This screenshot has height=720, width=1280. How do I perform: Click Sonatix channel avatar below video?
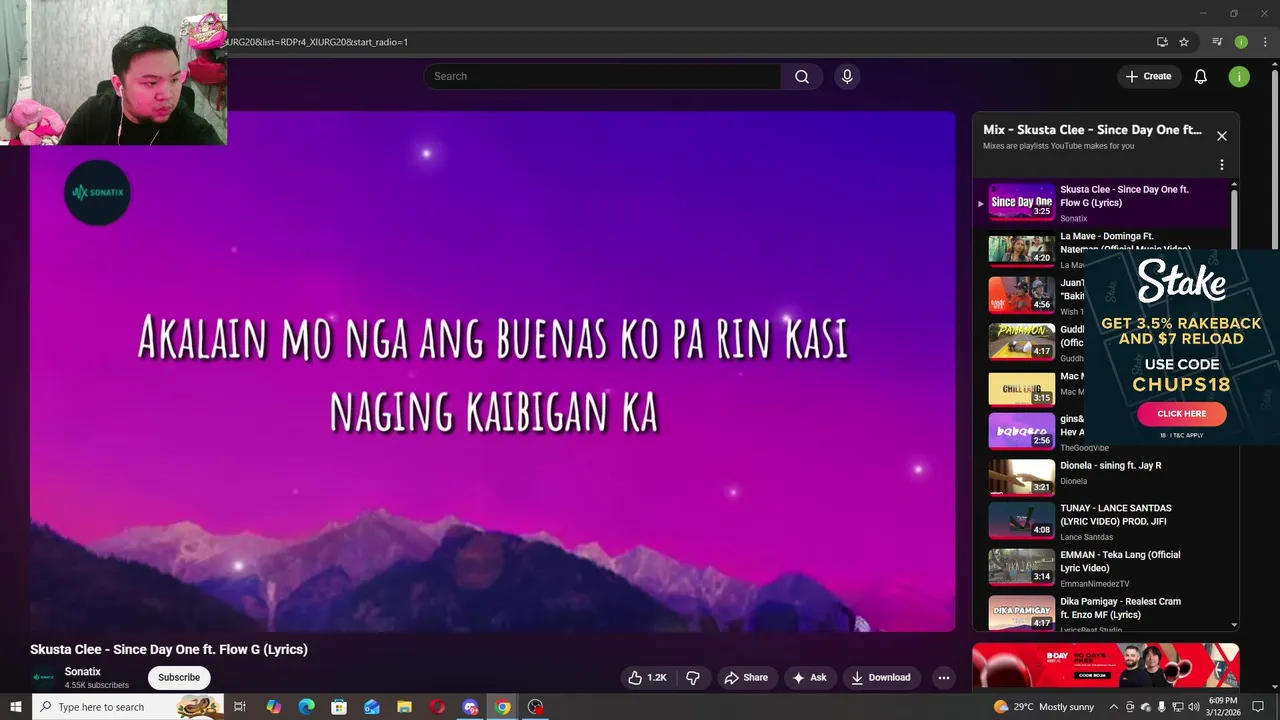click(x=43, y=677)
